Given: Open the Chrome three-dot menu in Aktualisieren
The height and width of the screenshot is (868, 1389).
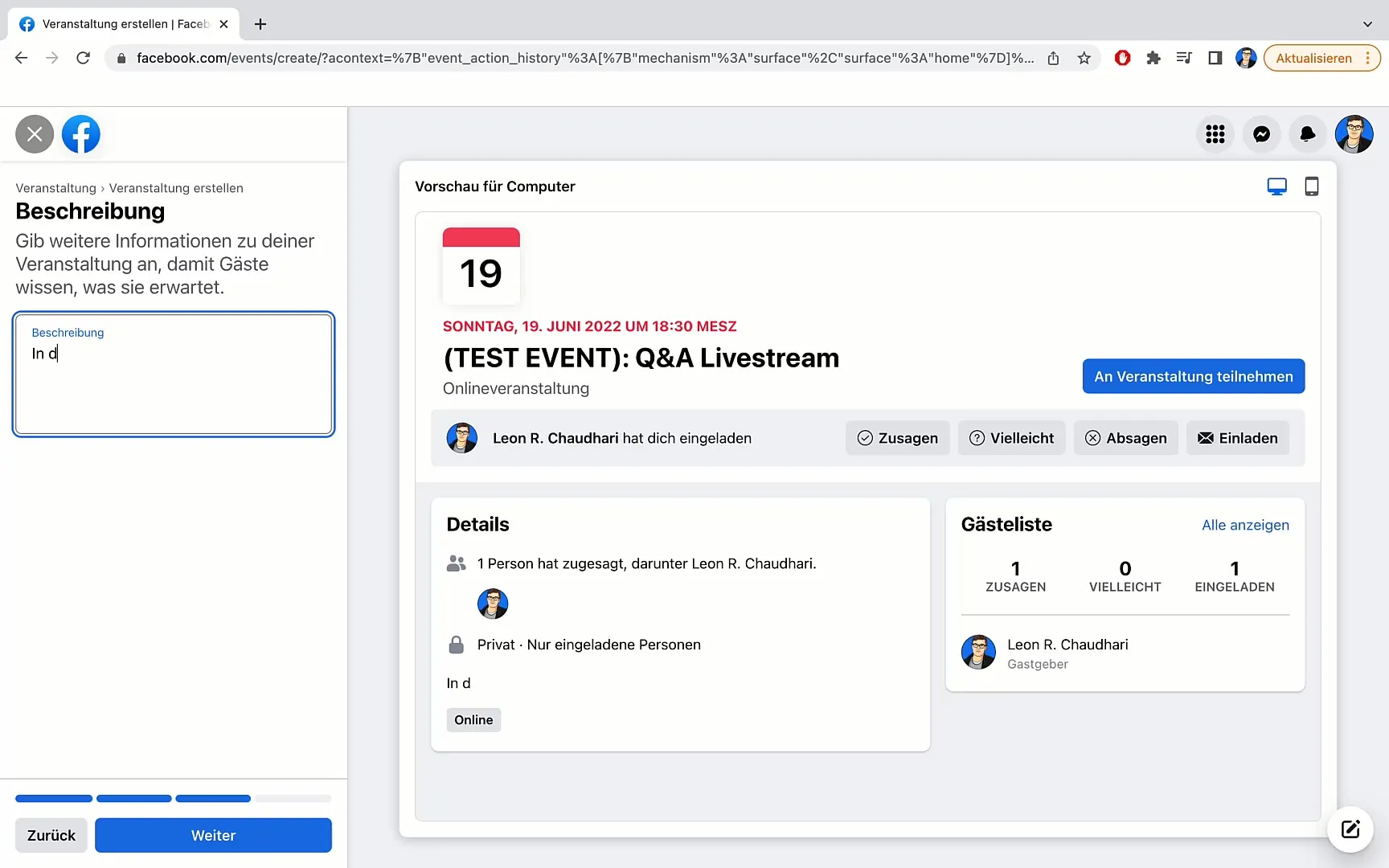Looking at the screenshot, I should point(1367,58).
